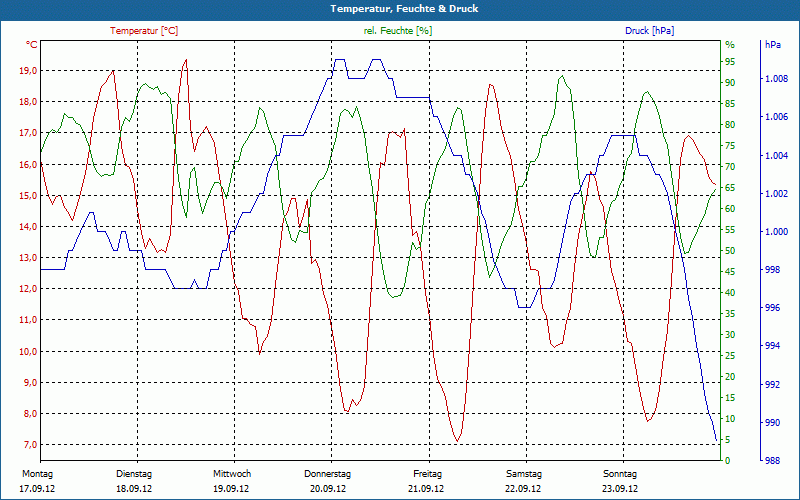This screenshot has width=800, height=500.
Task: Click the 'Montag' day label
Action: tap(38, 474)
